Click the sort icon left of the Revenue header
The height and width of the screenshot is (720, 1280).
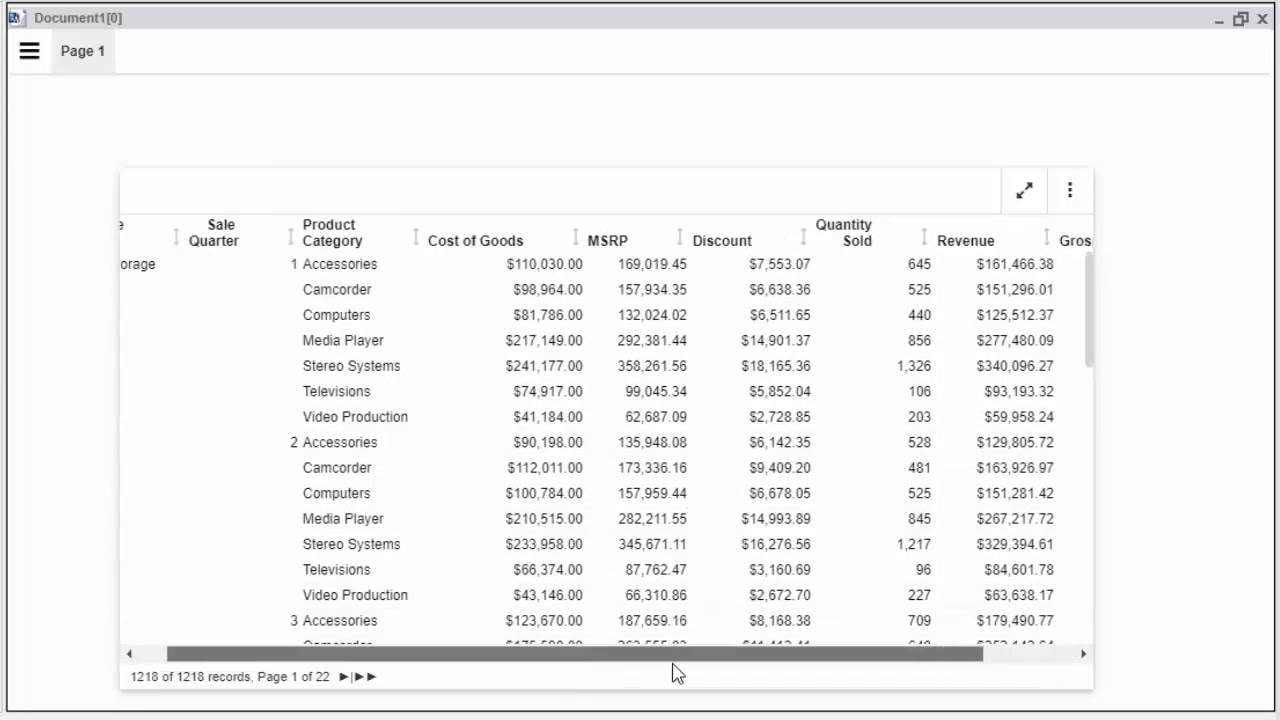924,237
